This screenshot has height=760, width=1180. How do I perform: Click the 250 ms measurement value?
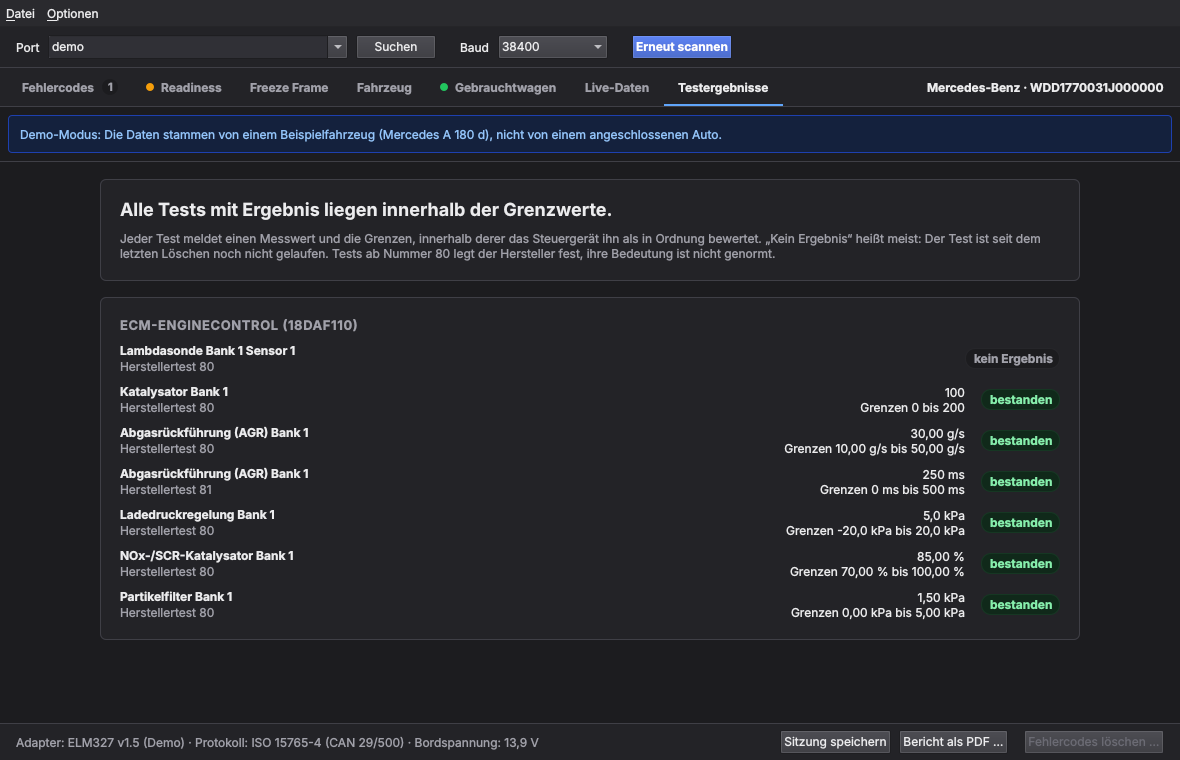[x=944, y=475]
